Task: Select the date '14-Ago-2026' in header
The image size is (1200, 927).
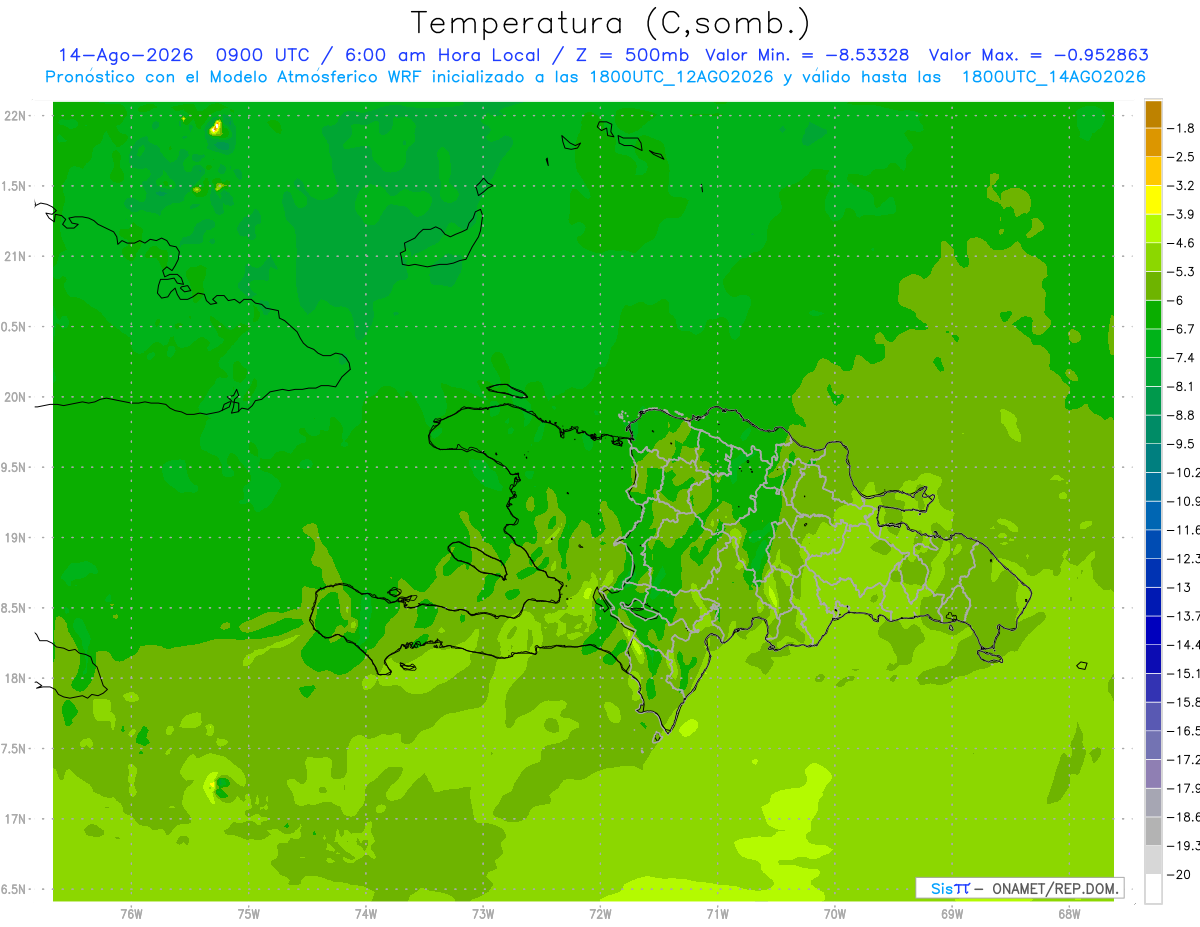Action: (x=125, y=55)
